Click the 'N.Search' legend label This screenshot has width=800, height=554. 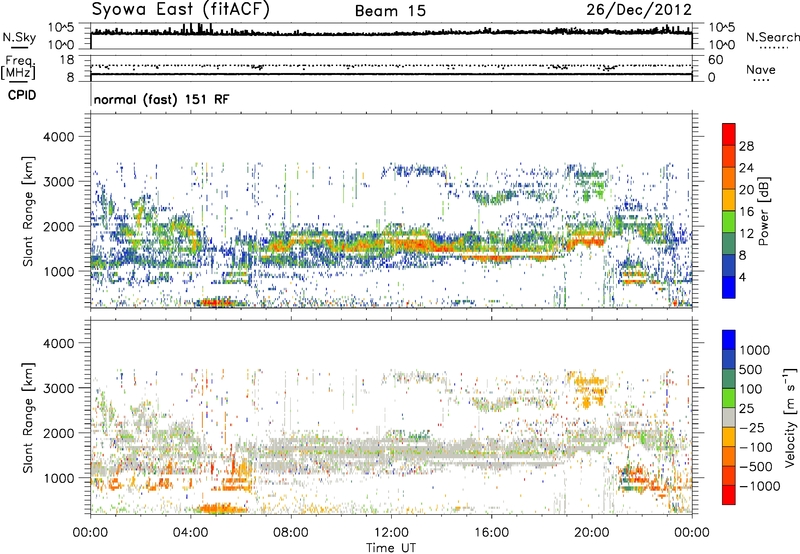tap(772, 37)
